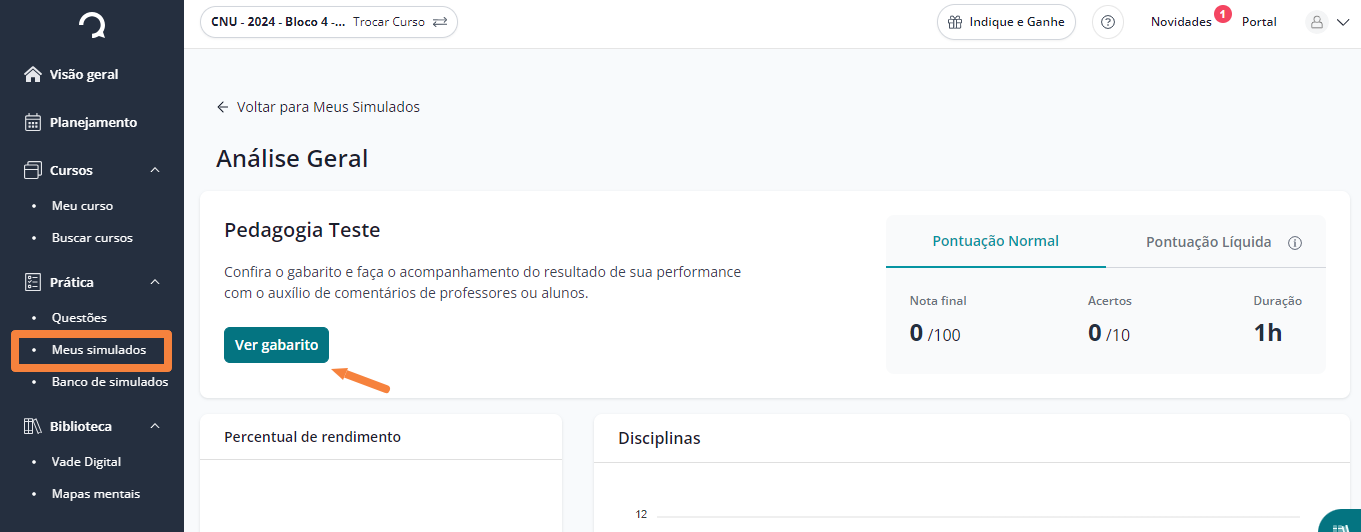Open Visão geral home icon
Viewport: 1361px width, 532px height.
(32, 74)
